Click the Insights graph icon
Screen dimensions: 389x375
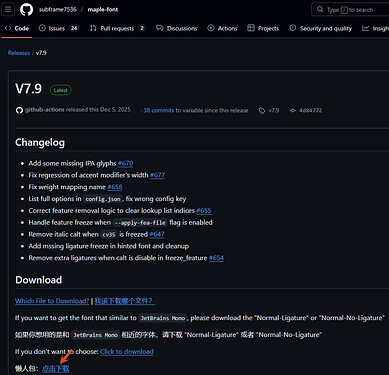pos(366,28)
